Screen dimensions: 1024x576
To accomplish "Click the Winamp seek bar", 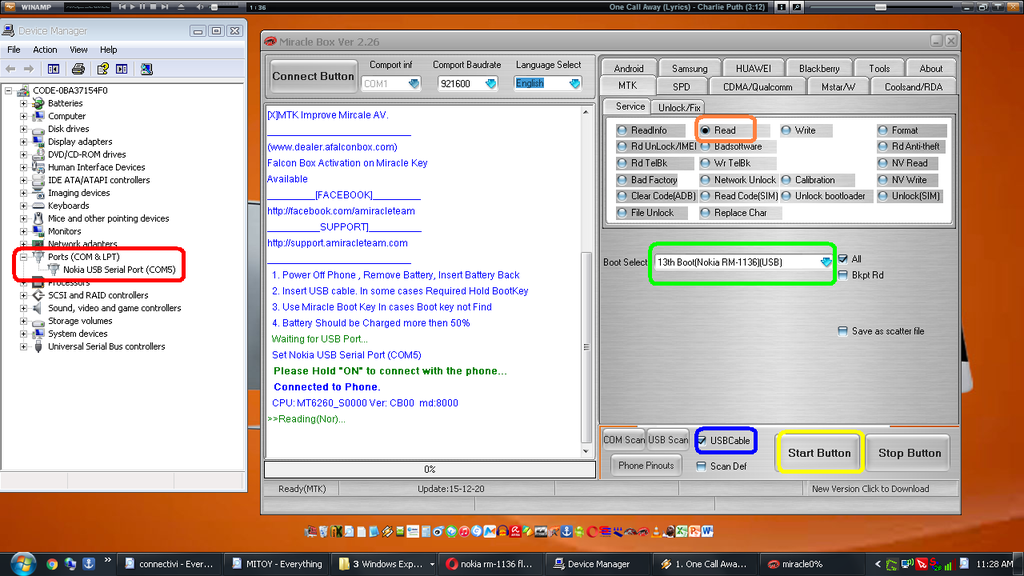I will [x=150, y=7].
